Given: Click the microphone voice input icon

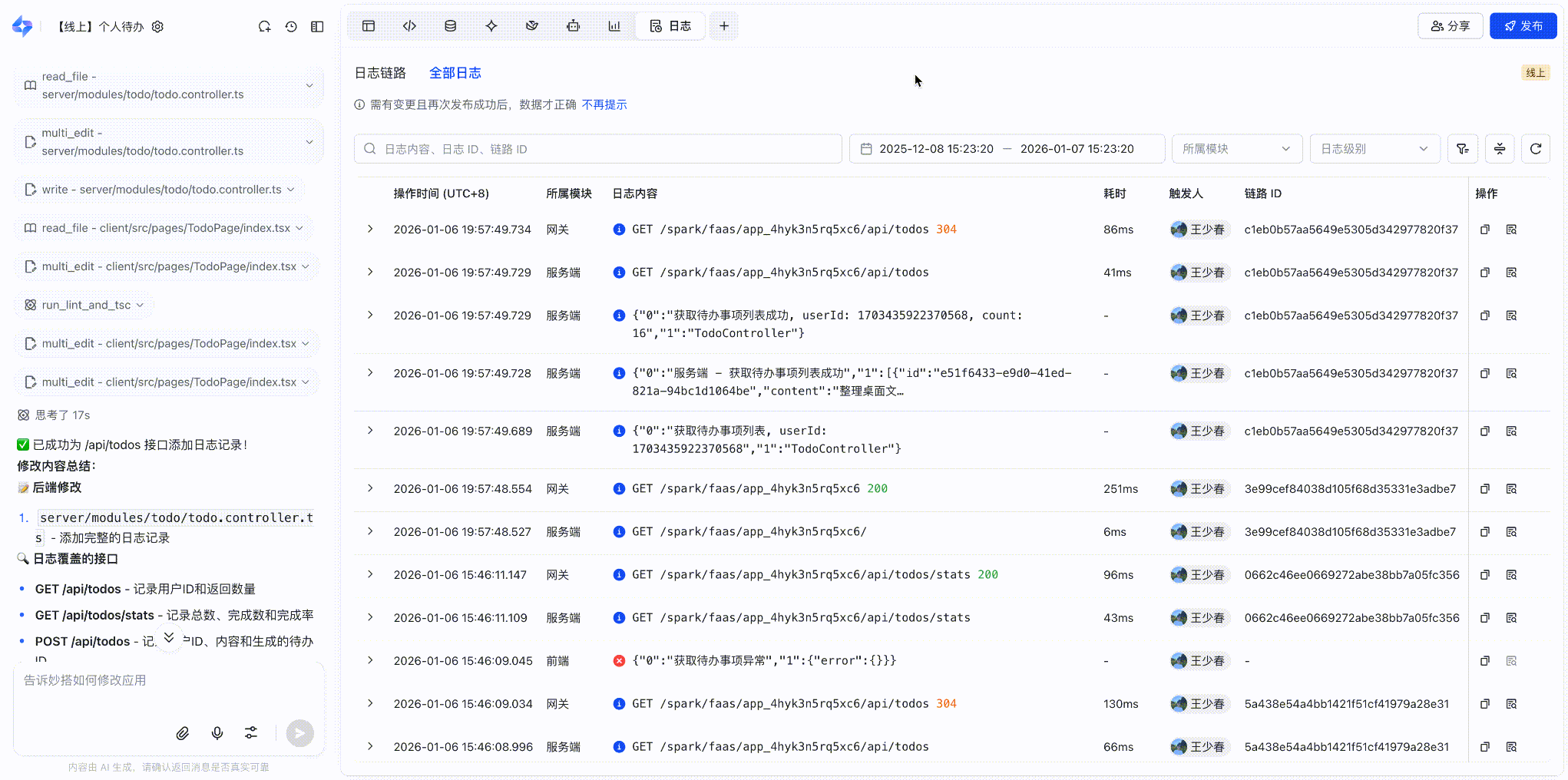Looking at the screenshot, I should pos(217,733).
